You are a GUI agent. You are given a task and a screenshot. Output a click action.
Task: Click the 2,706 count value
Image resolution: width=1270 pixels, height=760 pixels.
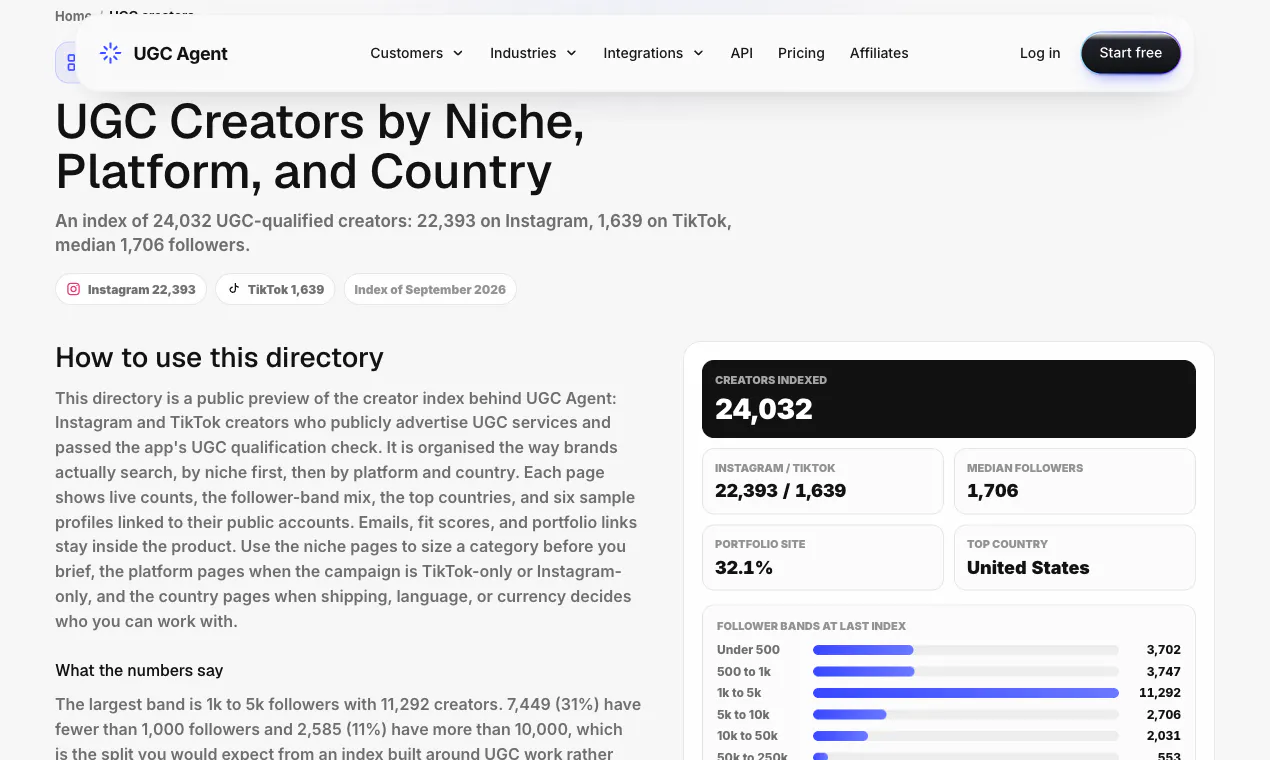click(1164, 715)
